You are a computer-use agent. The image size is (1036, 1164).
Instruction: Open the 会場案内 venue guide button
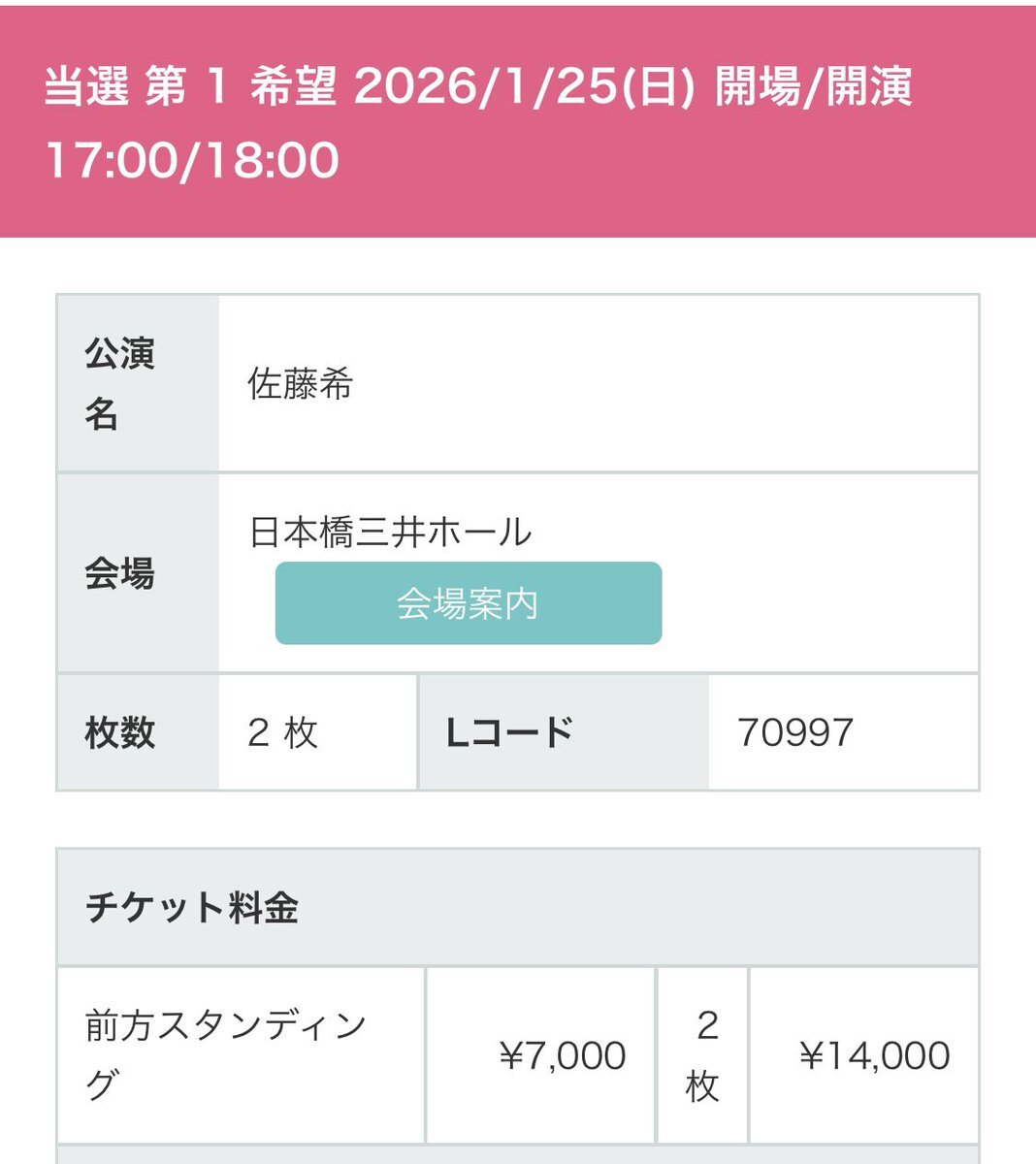pyautogui.click(x=469, y=603)
